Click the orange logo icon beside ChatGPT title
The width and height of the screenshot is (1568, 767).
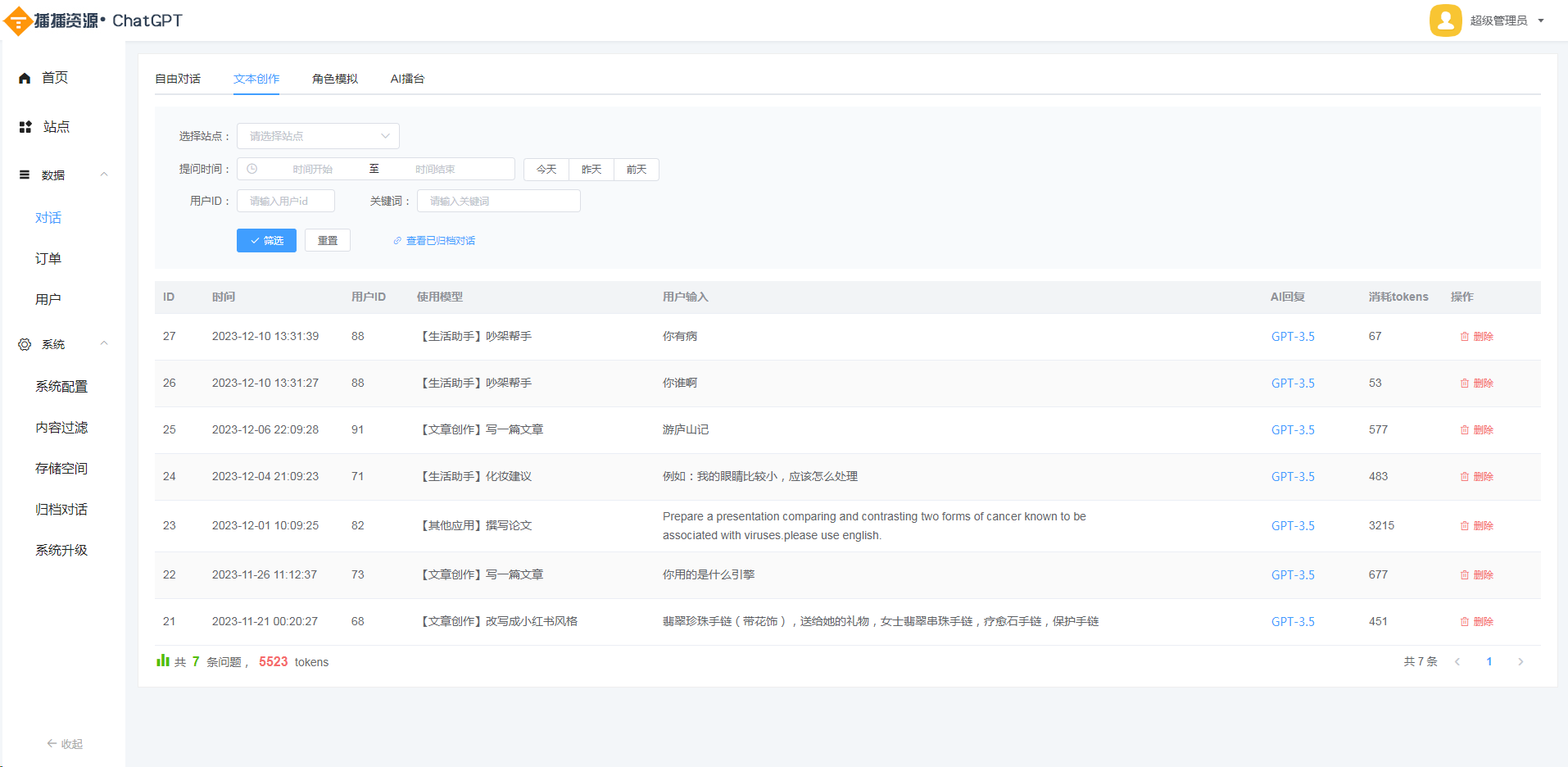coord(18,21)
